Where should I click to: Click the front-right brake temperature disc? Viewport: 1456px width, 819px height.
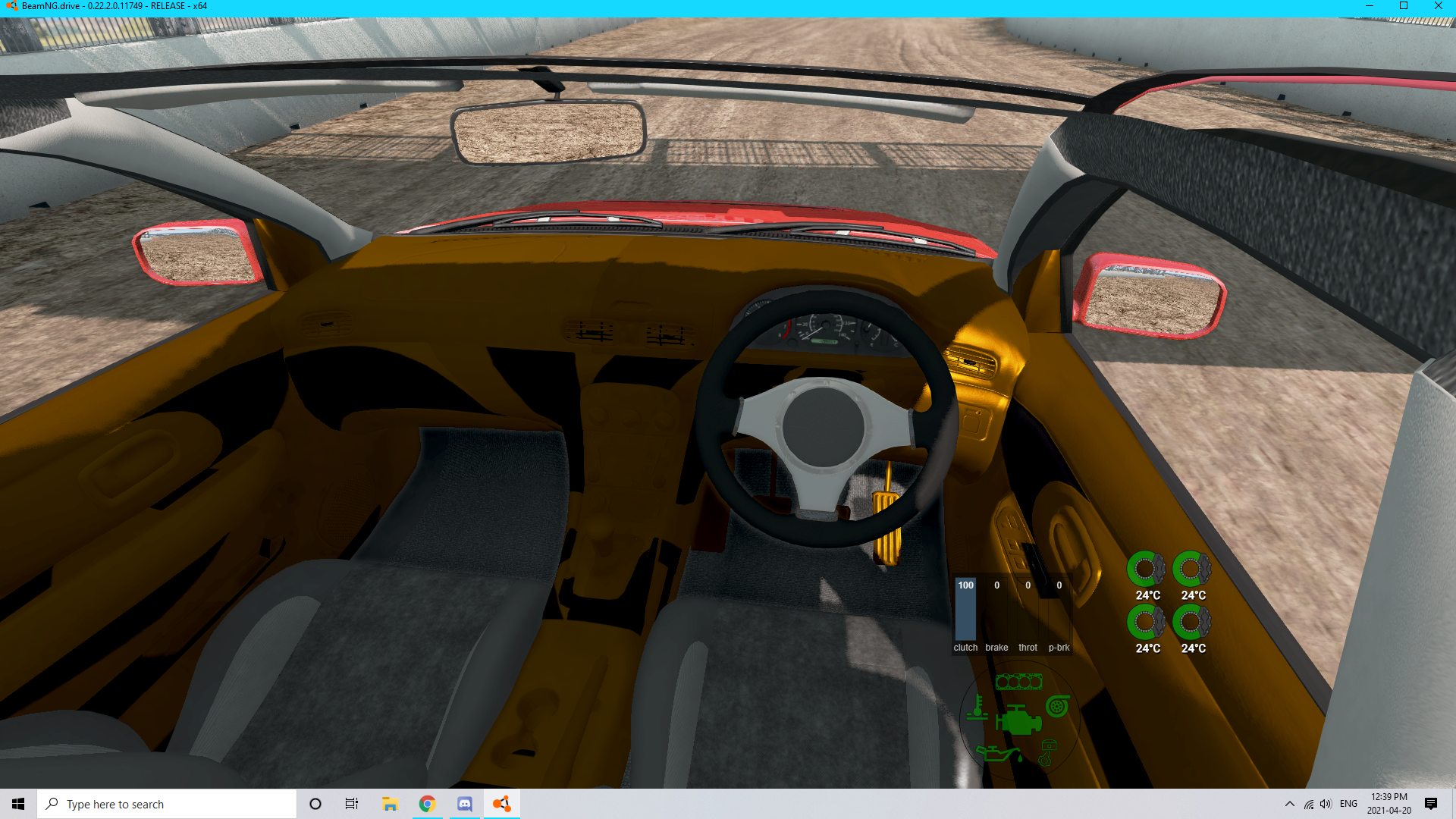(x=1191, y=568)
